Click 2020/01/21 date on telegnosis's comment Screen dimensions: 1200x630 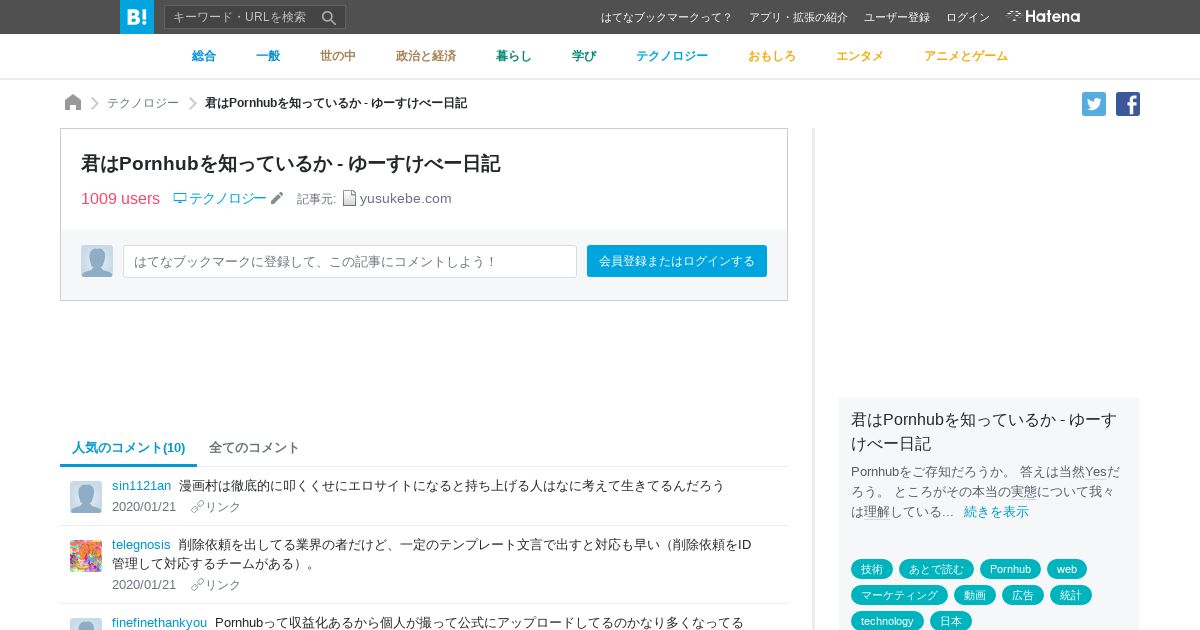click(x=144, y=584)
